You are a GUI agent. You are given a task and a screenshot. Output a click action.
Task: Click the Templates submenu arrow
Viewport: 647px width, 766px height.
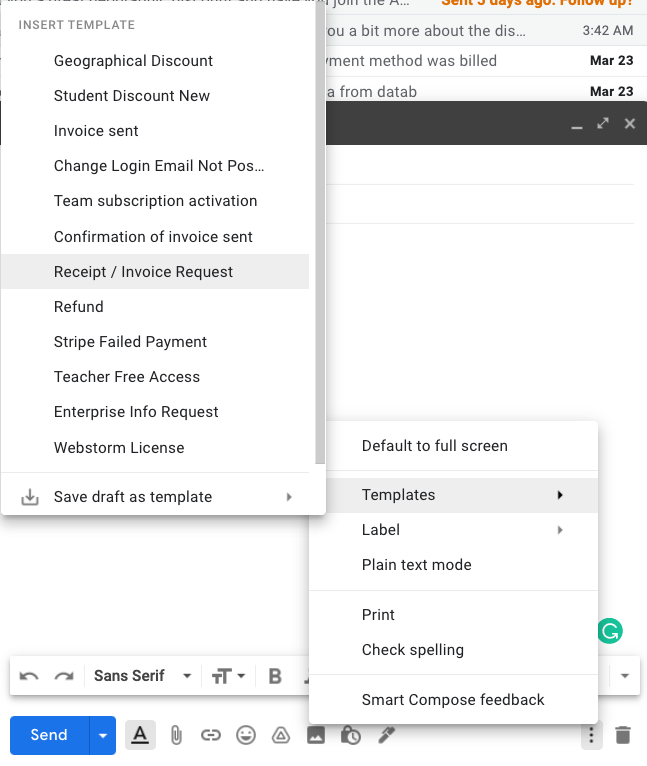coord(560,495)
